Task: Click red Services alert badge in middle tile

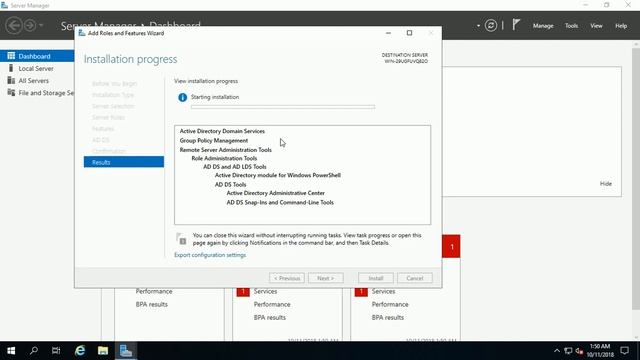Action: pyautogui.click(x=243, y=291)
